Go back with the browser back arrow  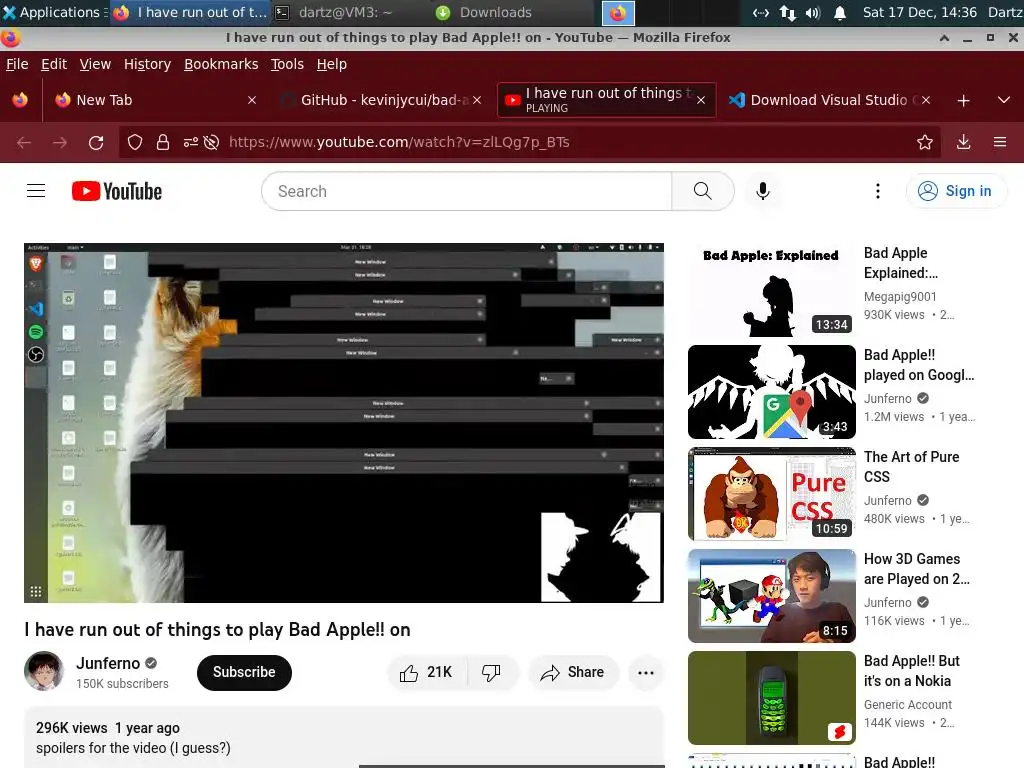pos(24,142)
